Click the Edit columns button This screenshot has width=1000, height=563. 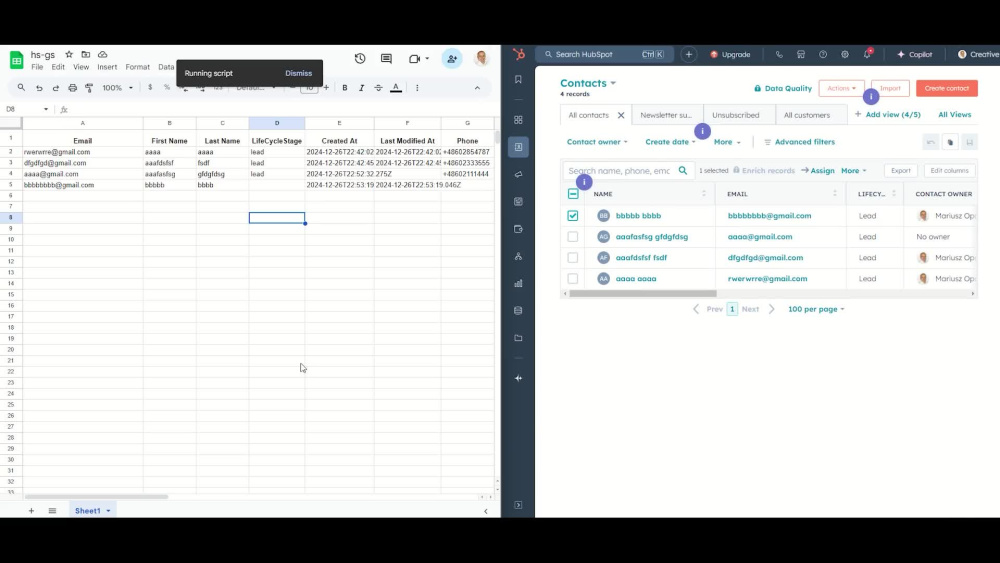click(949, 171)
